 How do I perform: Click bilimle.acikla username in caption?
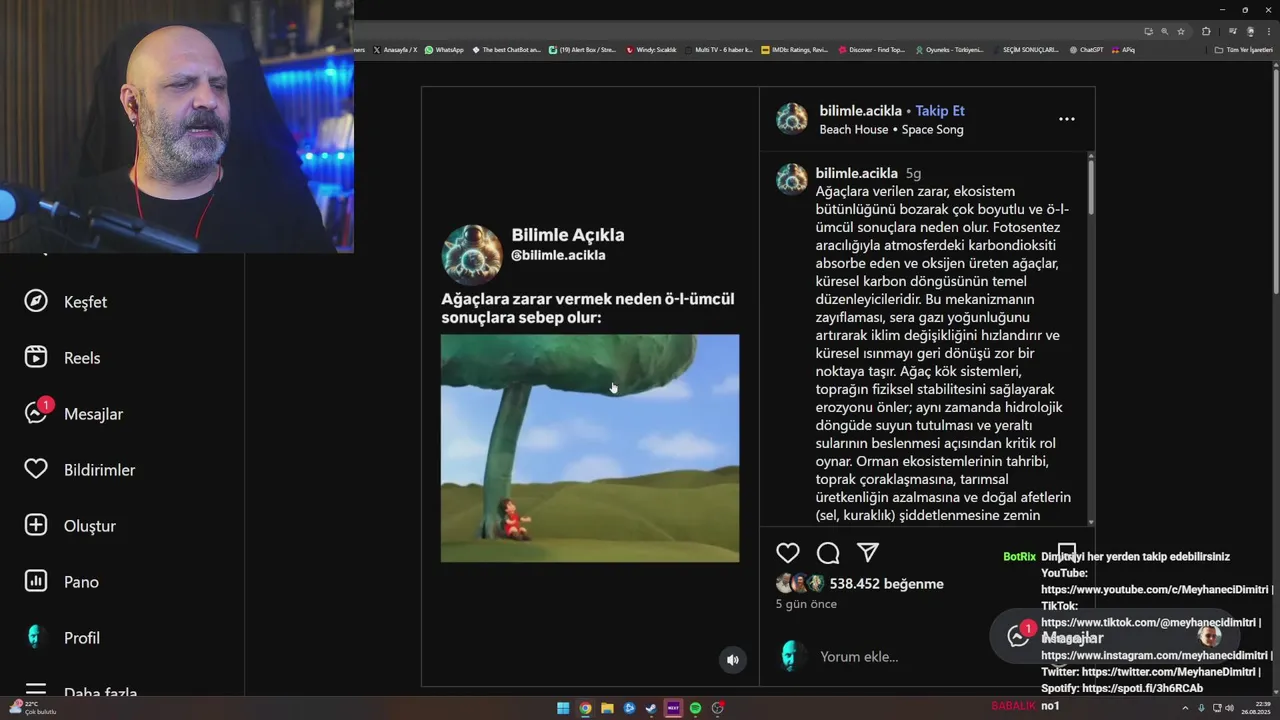tap(857, 173)
